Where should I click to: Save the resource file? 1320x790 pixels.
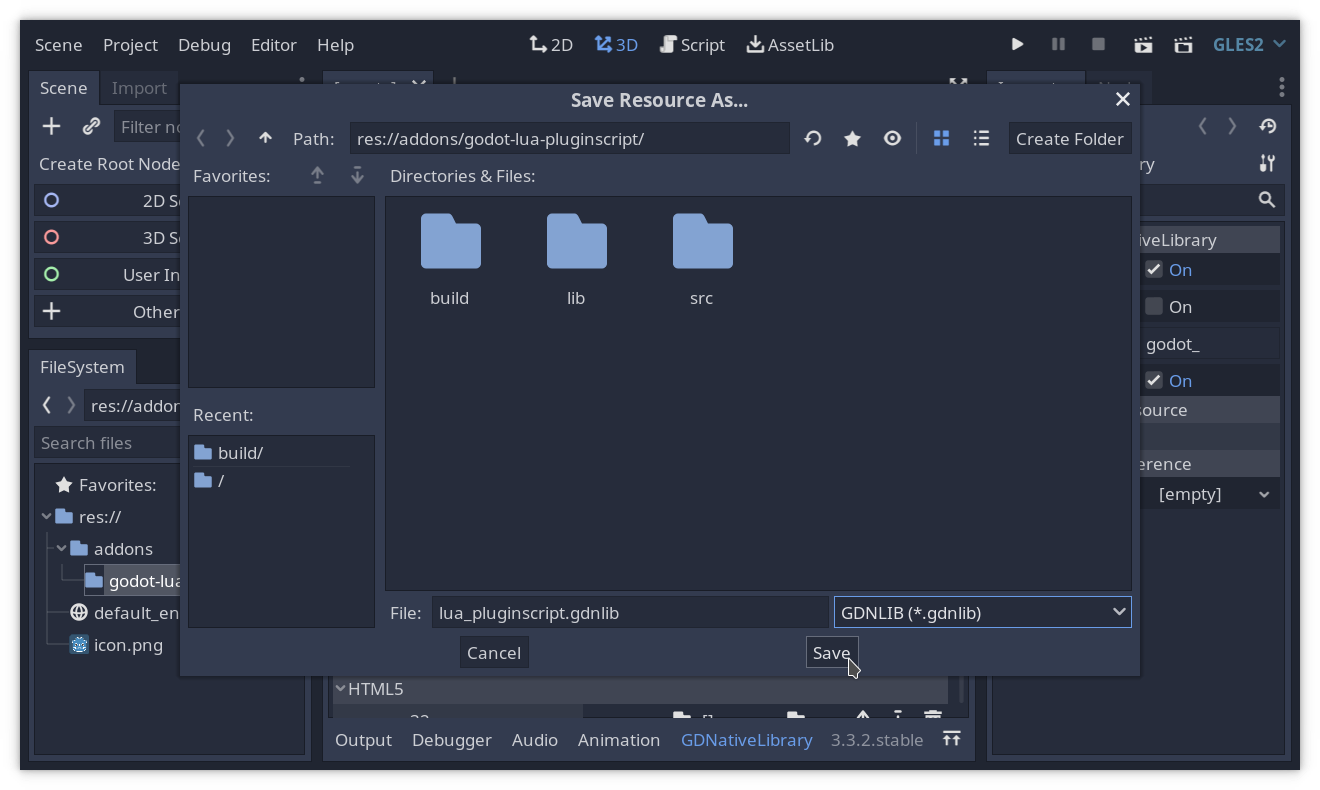(831, 653)
